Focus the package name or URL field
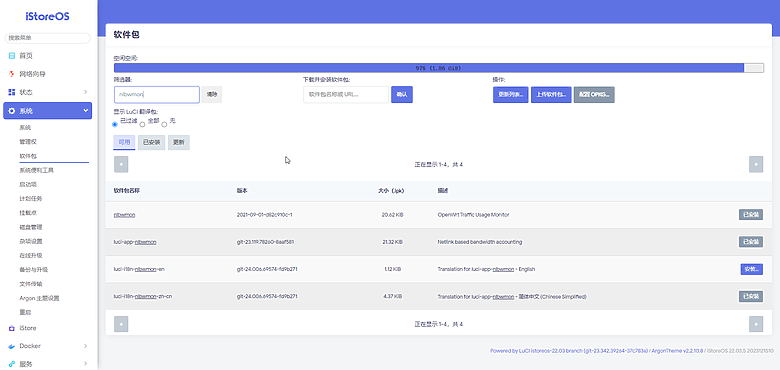This screenshot has height=370, width=780. tap(346, 94)
